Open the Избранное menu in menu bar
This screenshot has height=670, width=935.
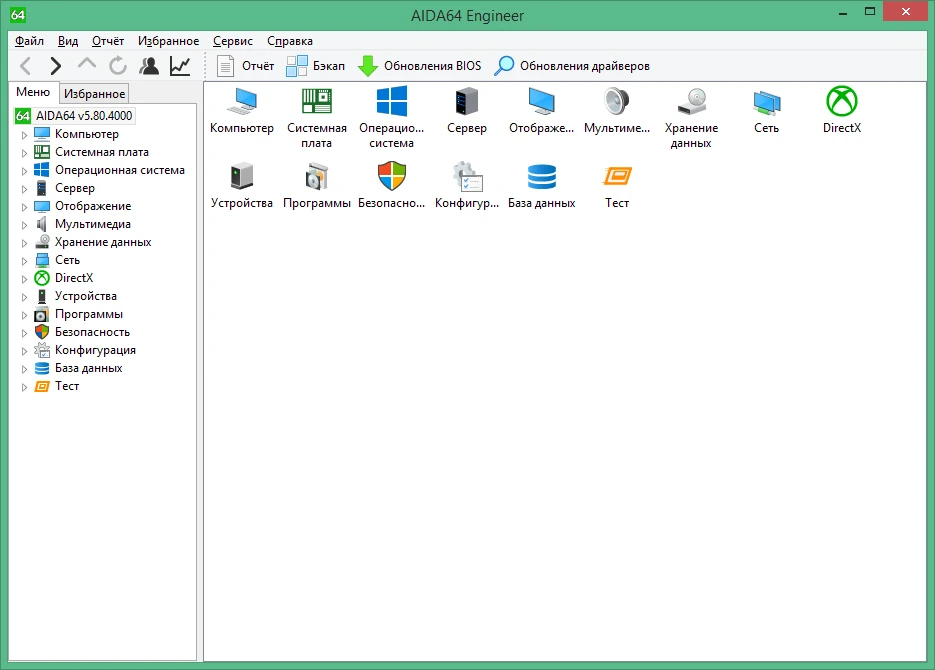(169, 41)
